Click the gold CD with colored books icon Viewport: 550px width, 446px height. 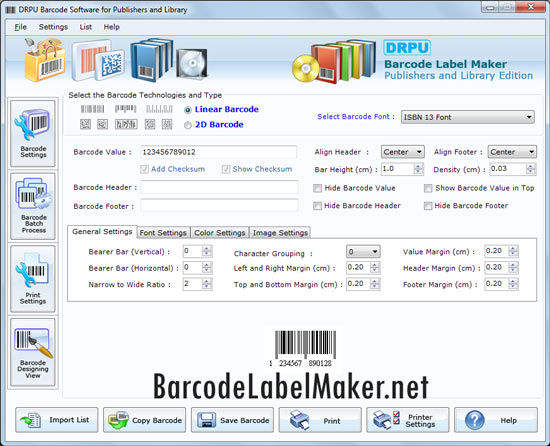click(334, 62)
